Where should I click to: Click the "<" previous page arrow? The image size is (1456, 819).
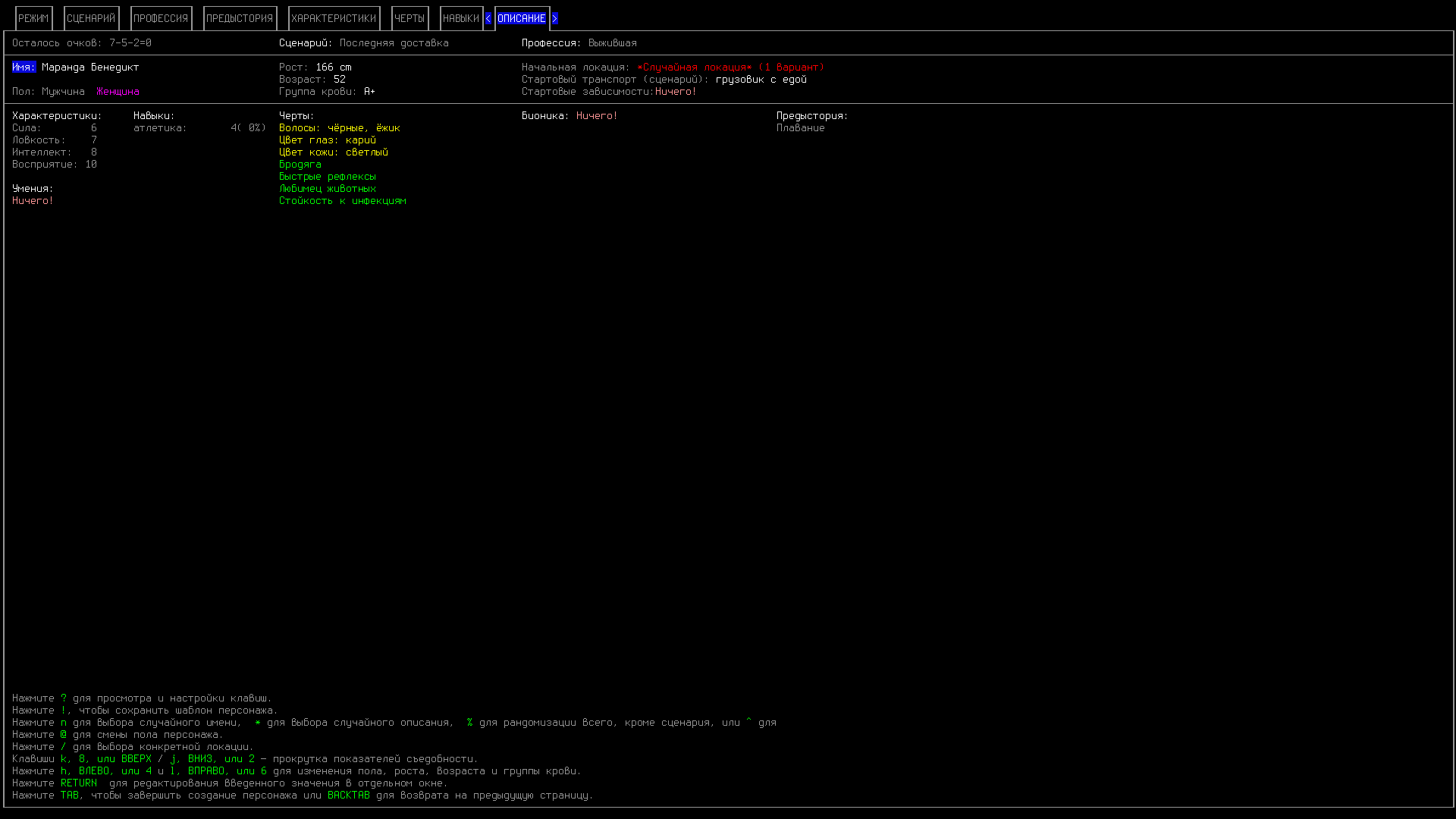coord(488,17)
